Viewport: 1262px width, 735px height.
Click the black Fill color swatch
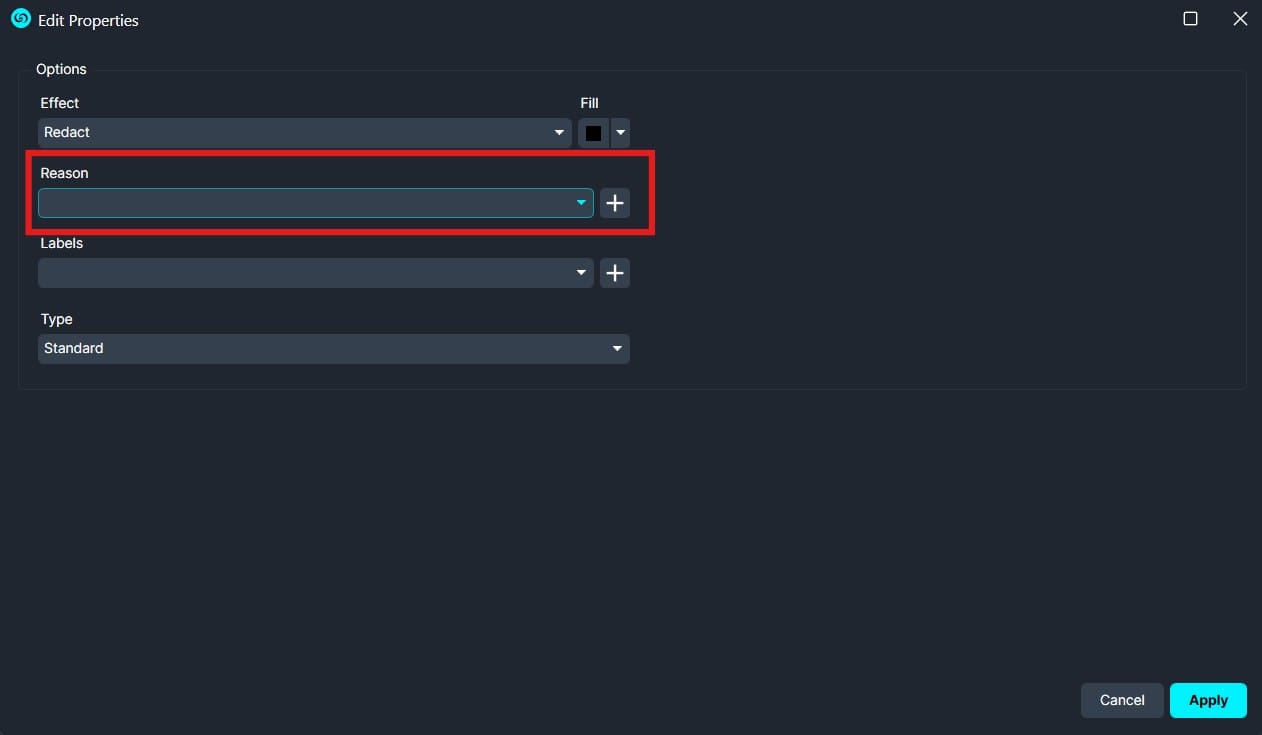click(593, 133)
